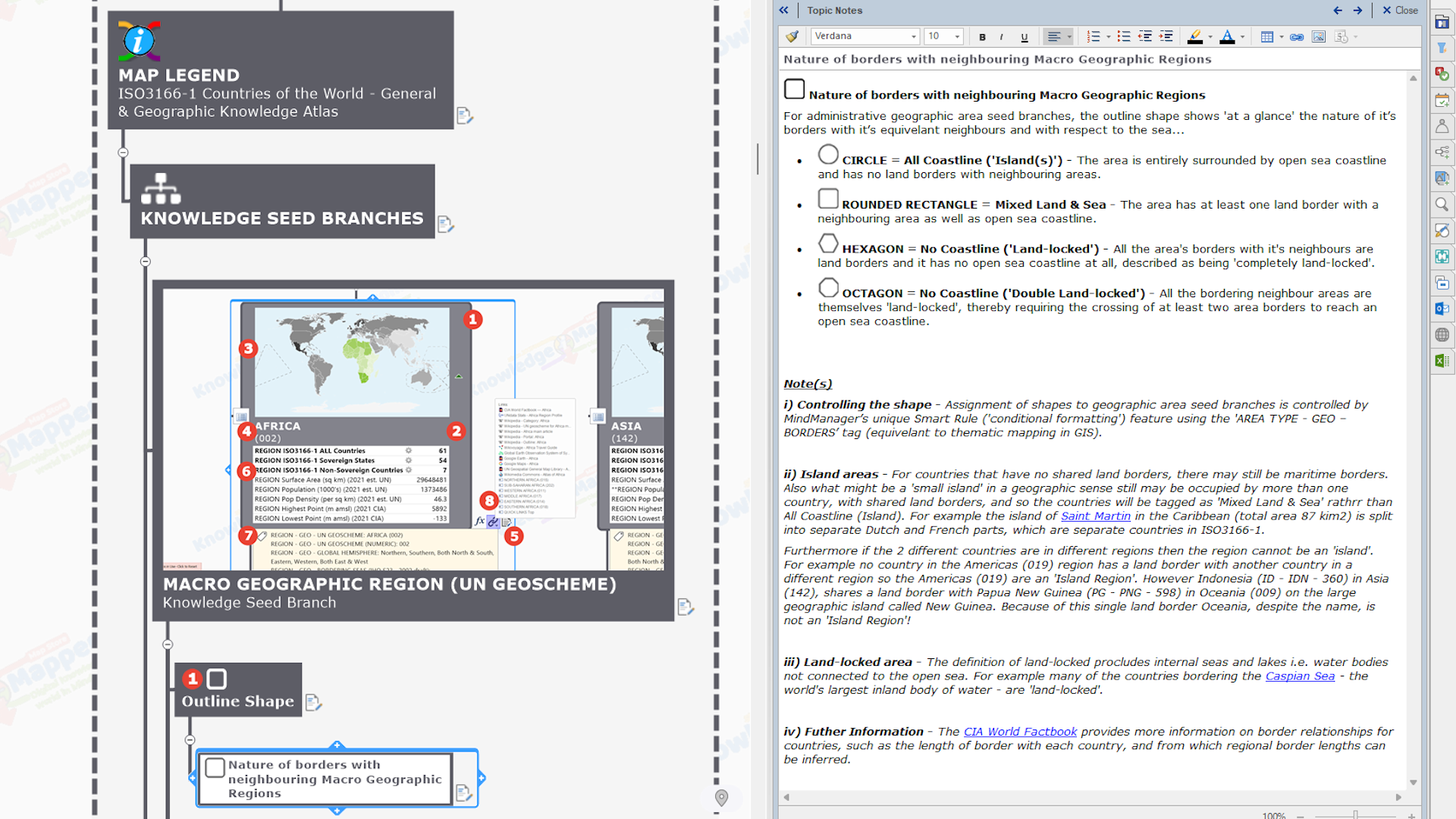Viewport: 1456px width, 819px height.
Task: Collapse the Topic Notes pane with double chevron
Action: pos(783,11)
